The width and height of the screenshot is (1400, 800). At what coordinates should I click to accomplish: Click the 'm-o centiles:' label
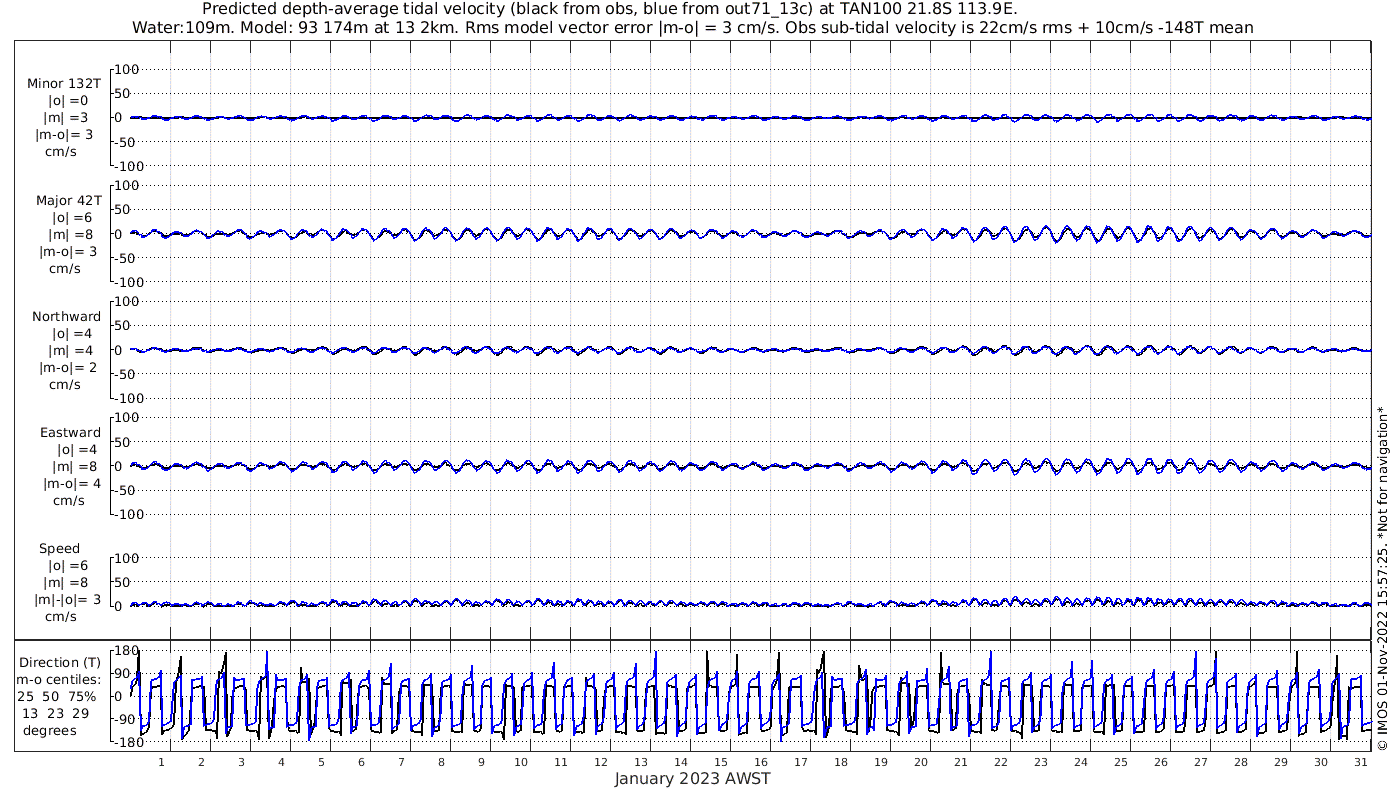[x=59, y=680]
